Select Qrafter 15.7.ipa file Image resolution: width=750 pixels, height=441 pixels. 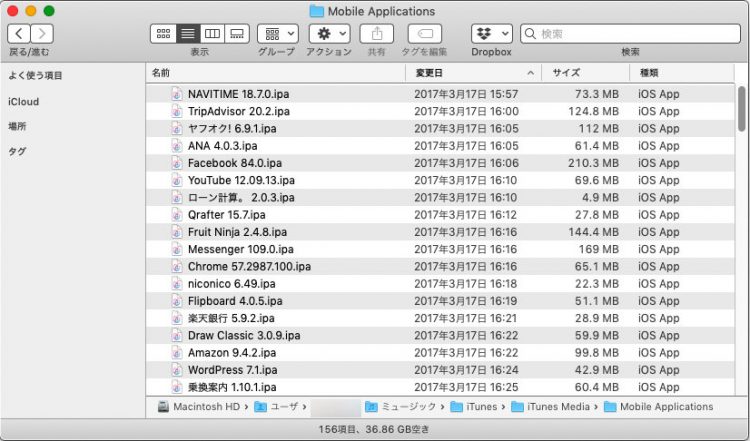coord(440,214)
